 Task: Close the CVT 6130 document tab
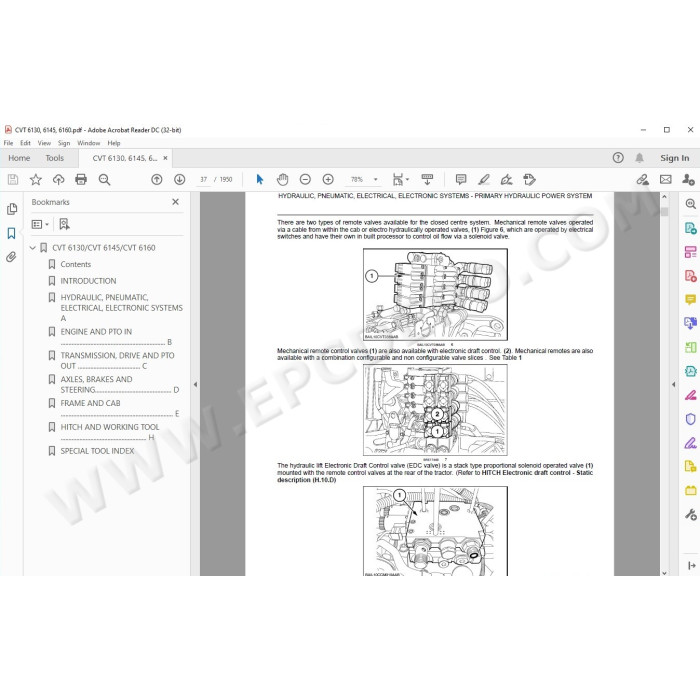pos(165,158)
